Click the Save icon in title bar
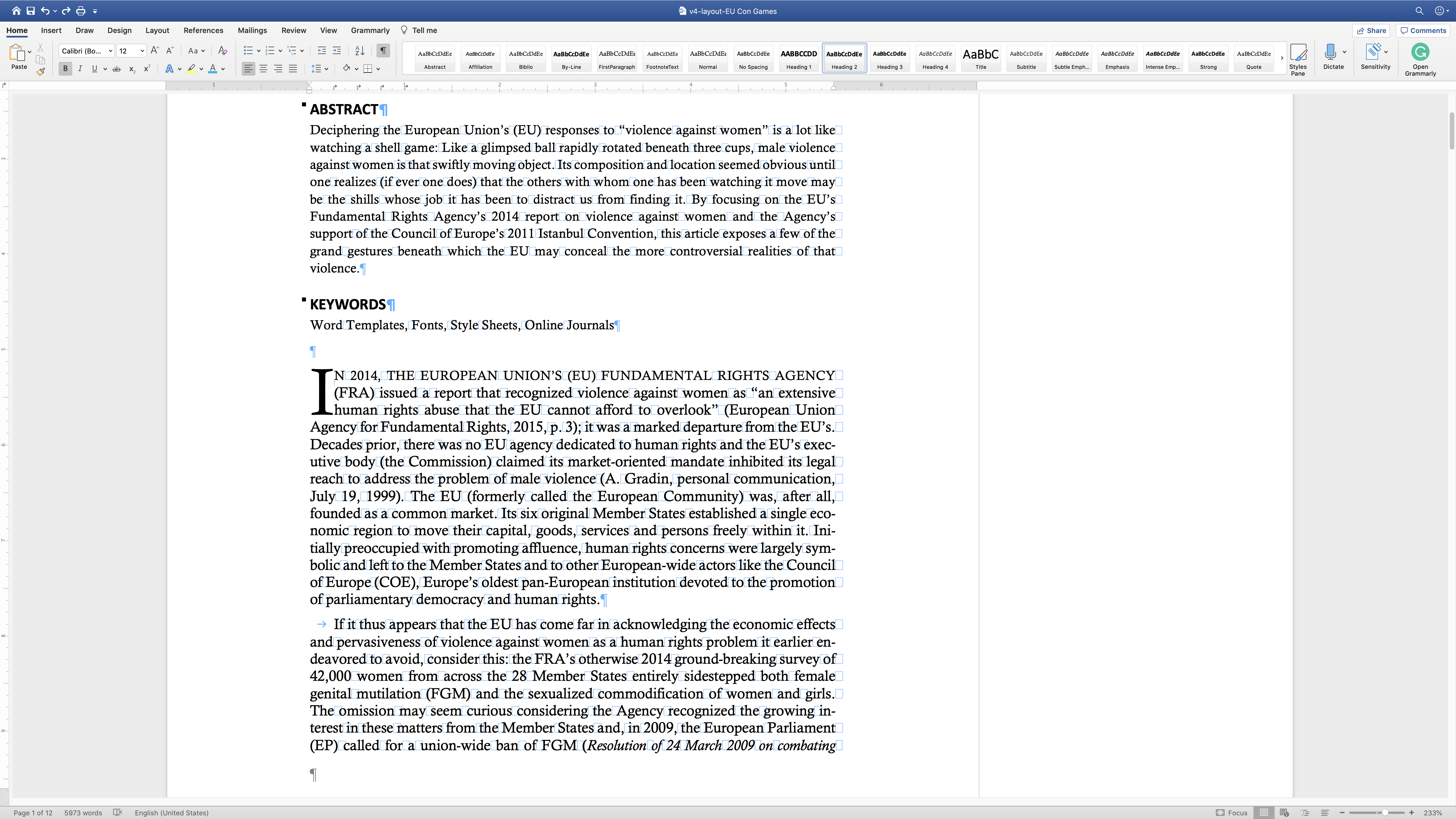This screenshot has height=819, width=1456. 30,11
